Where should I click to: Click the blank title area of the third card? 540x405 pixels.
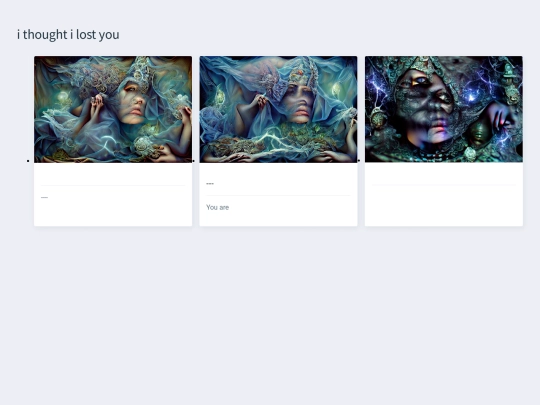(444, 174)
